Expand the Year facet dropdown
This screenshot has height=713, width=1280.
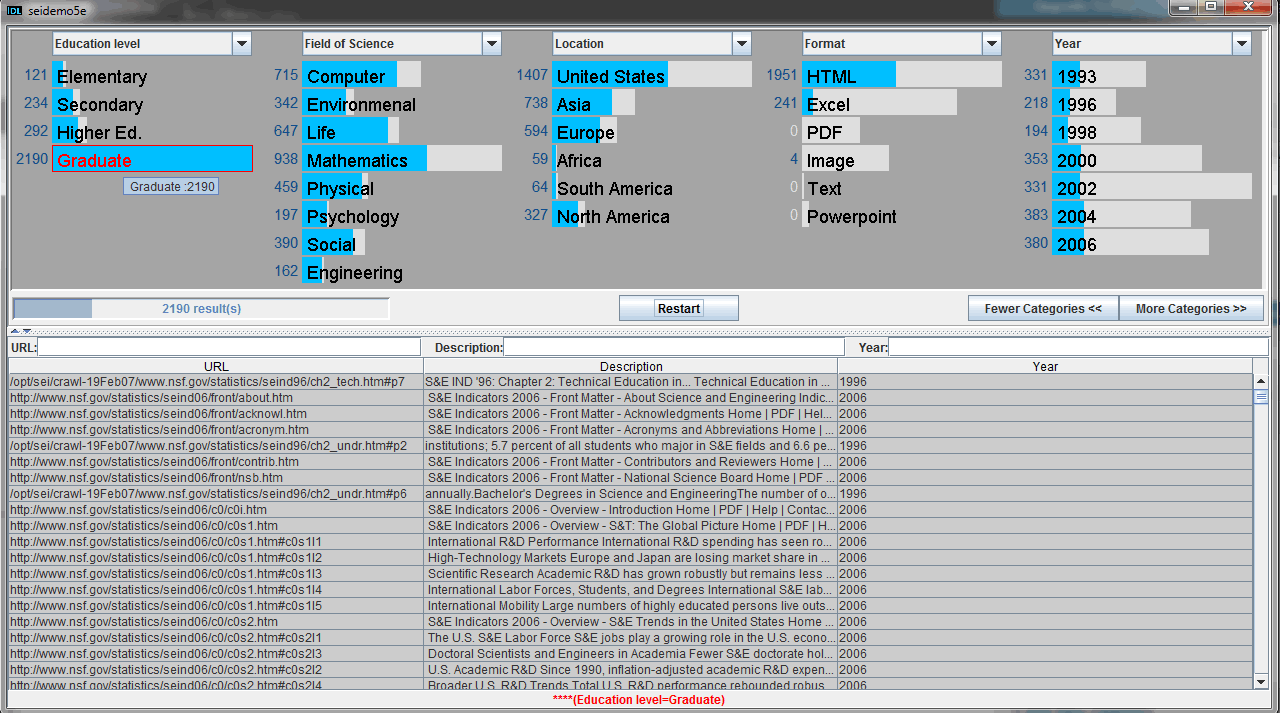tap(1242, 44)
